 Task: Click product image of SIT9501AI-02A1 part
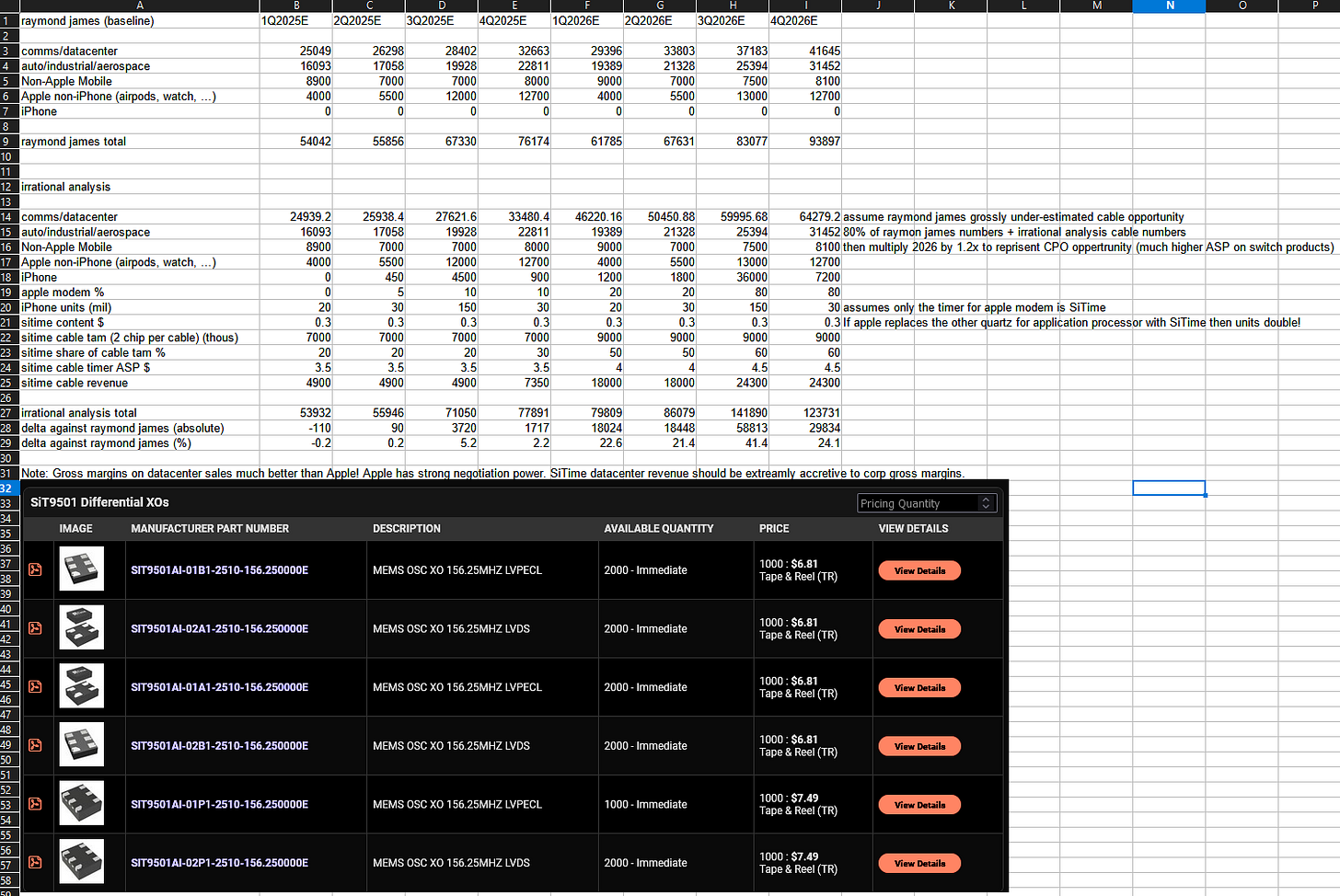82,627
